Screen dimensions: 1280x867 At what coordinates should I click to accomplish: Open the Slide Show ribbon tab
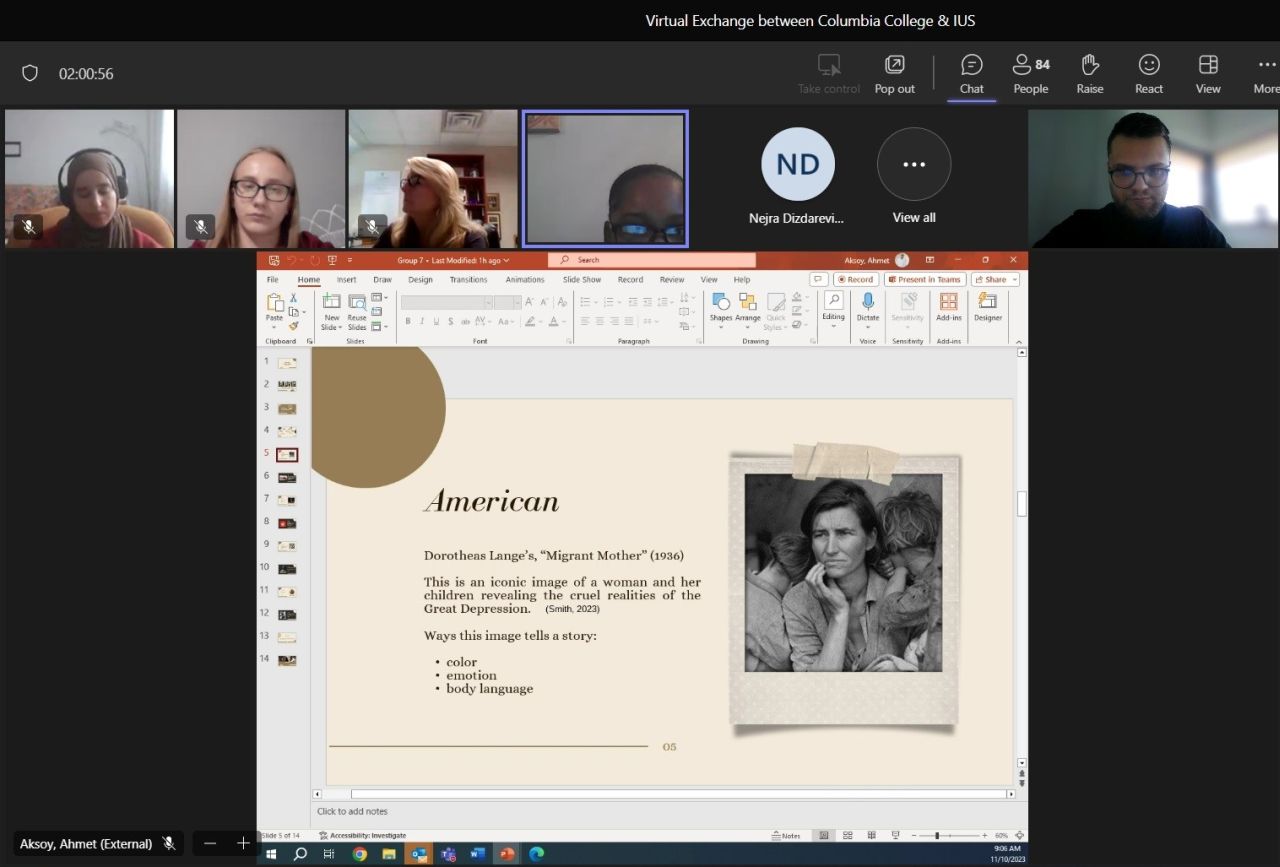coord(581,280)
